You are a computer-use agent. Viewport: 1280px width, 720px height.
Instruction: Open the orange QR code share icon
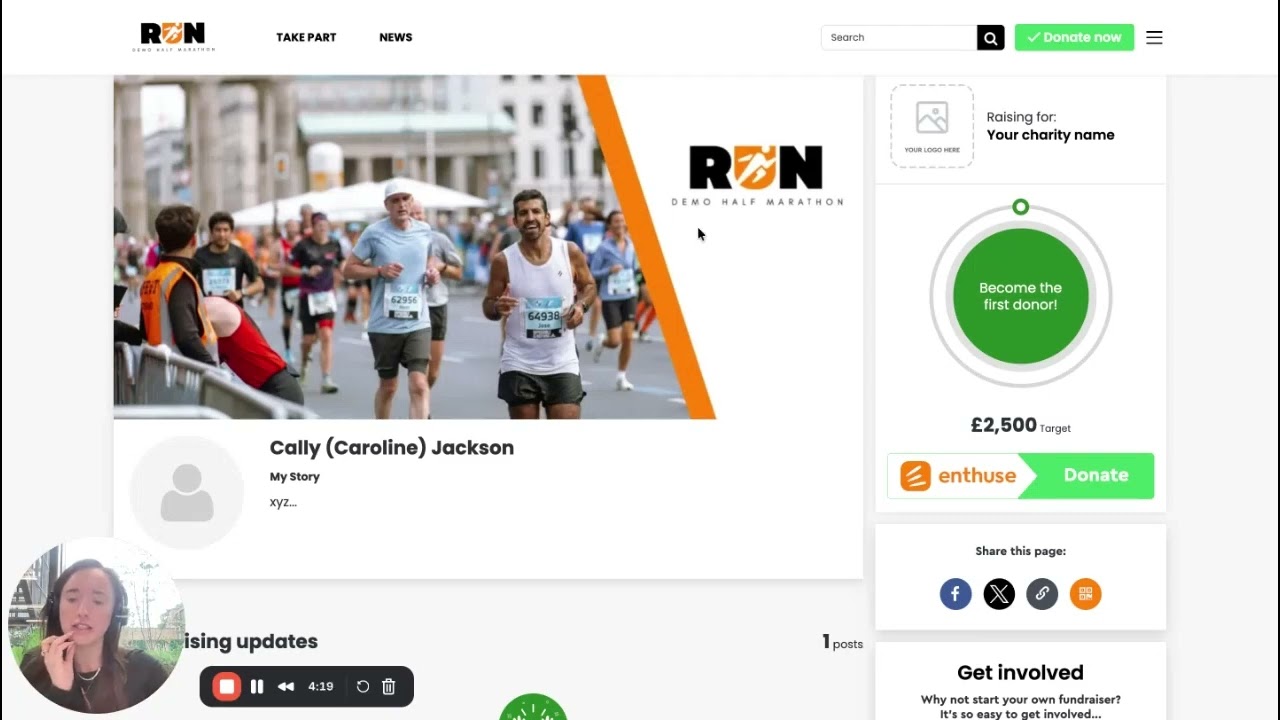point(1085,594)
